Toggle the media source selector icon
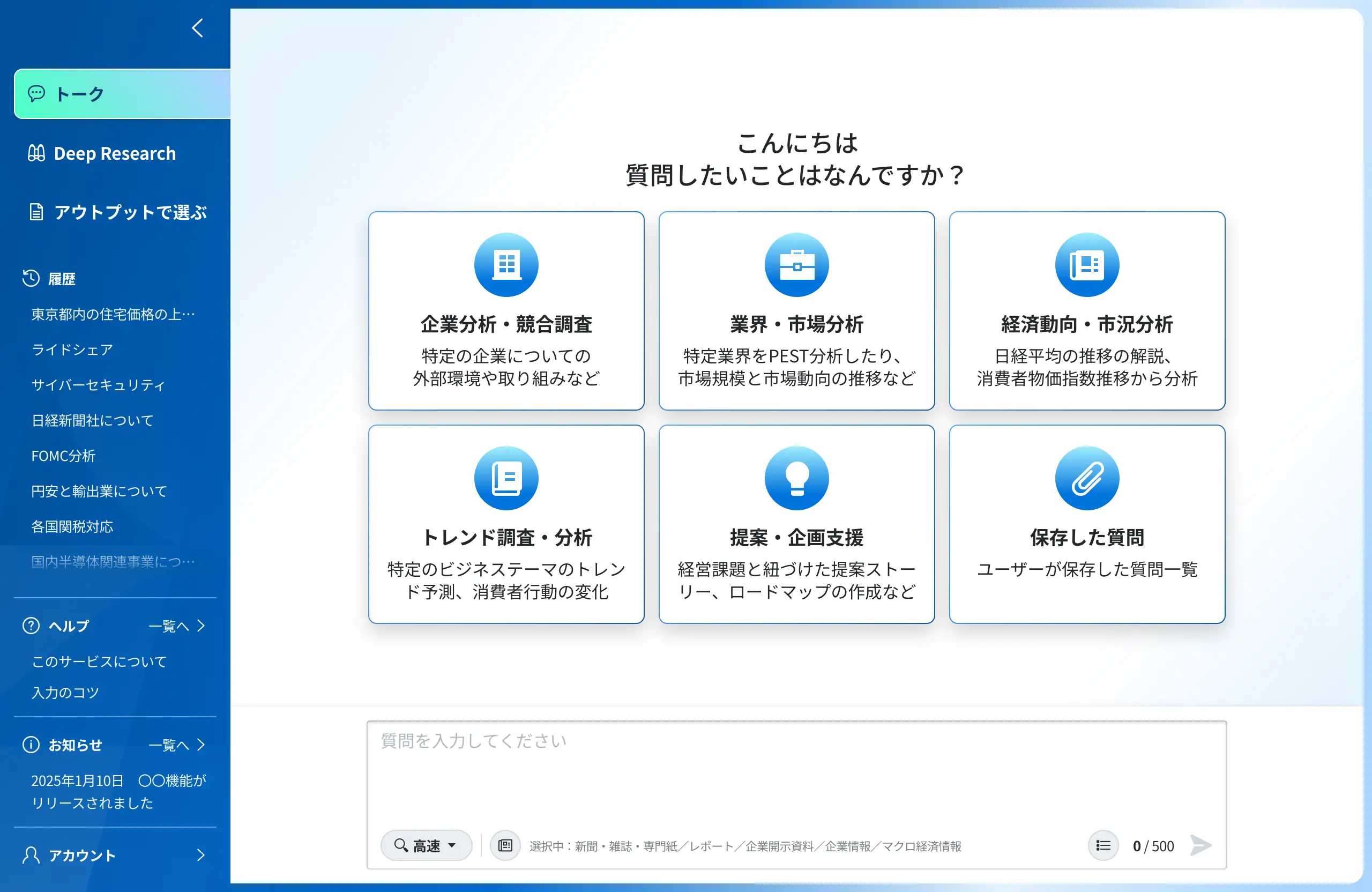1372x892 pixels. [x=504, y=845]
